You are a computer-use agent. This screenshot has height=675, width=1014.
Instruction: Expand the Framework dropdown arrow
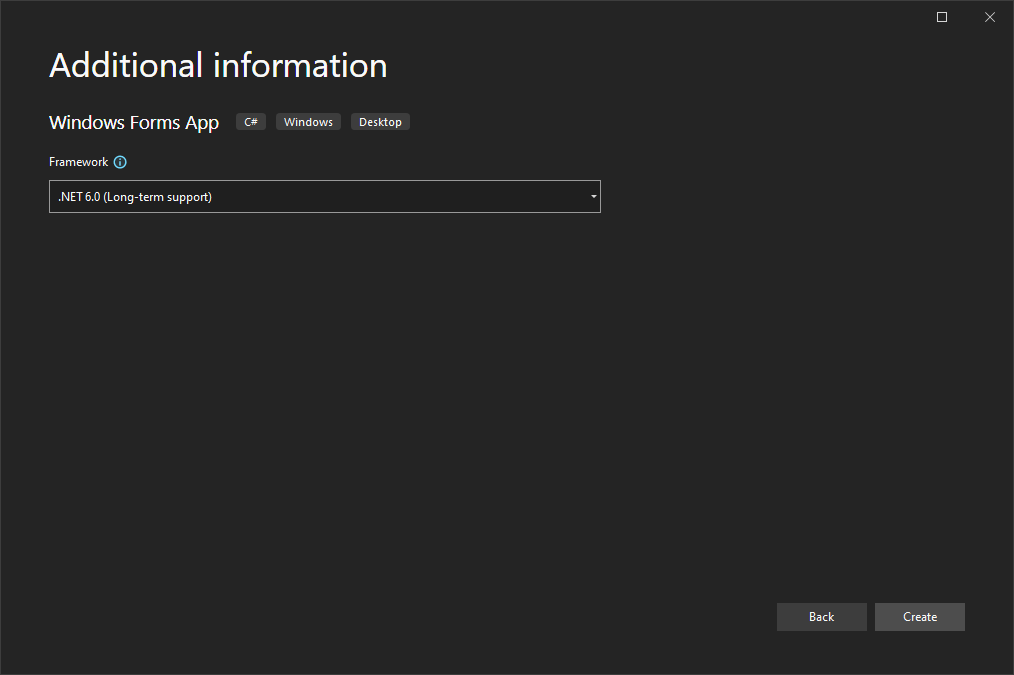[593, 197]
